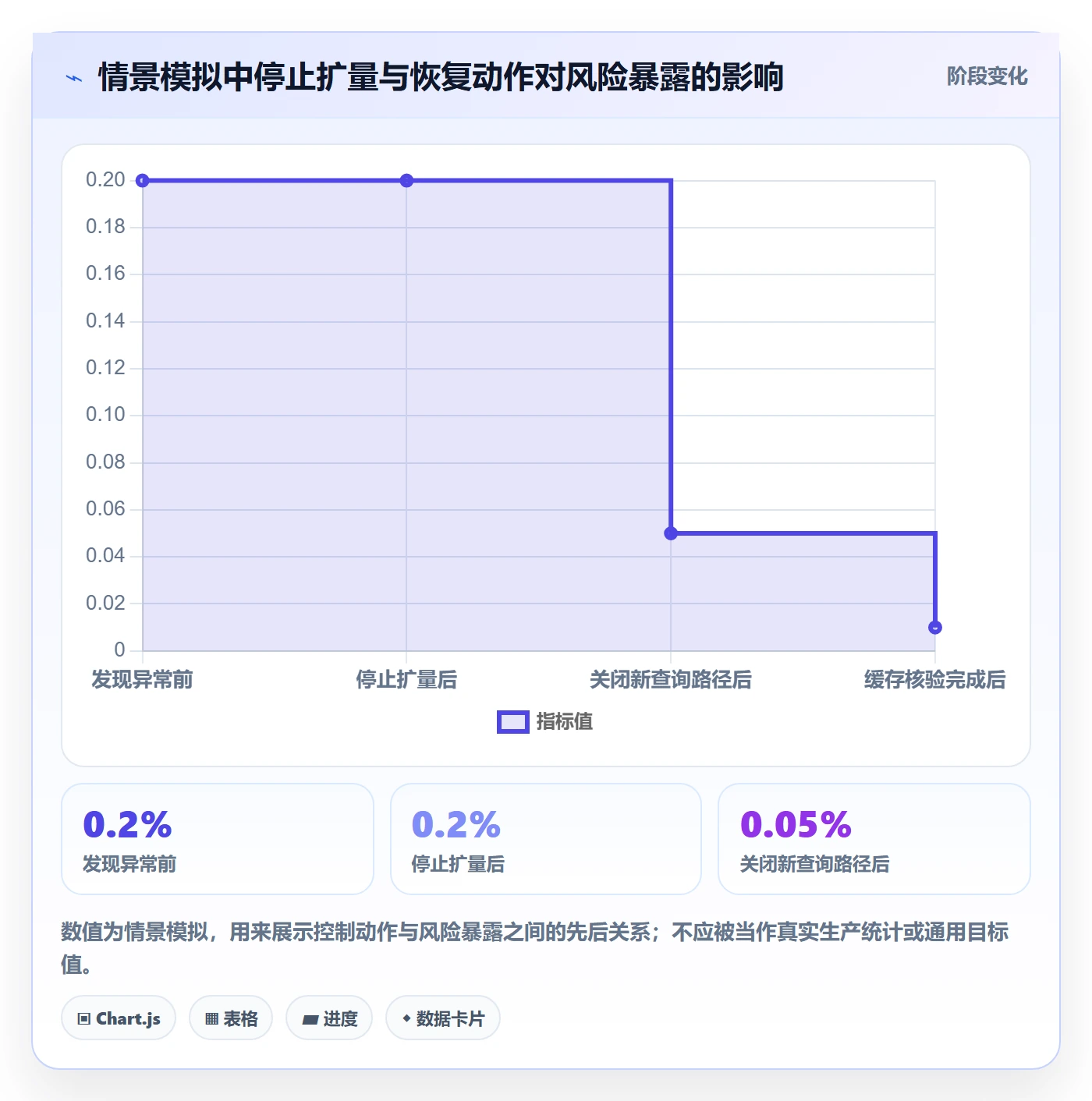The height and width of the screenshot is (1101, 1092).
Task: Click the 指标值 legend label
Action: (565, 722)
